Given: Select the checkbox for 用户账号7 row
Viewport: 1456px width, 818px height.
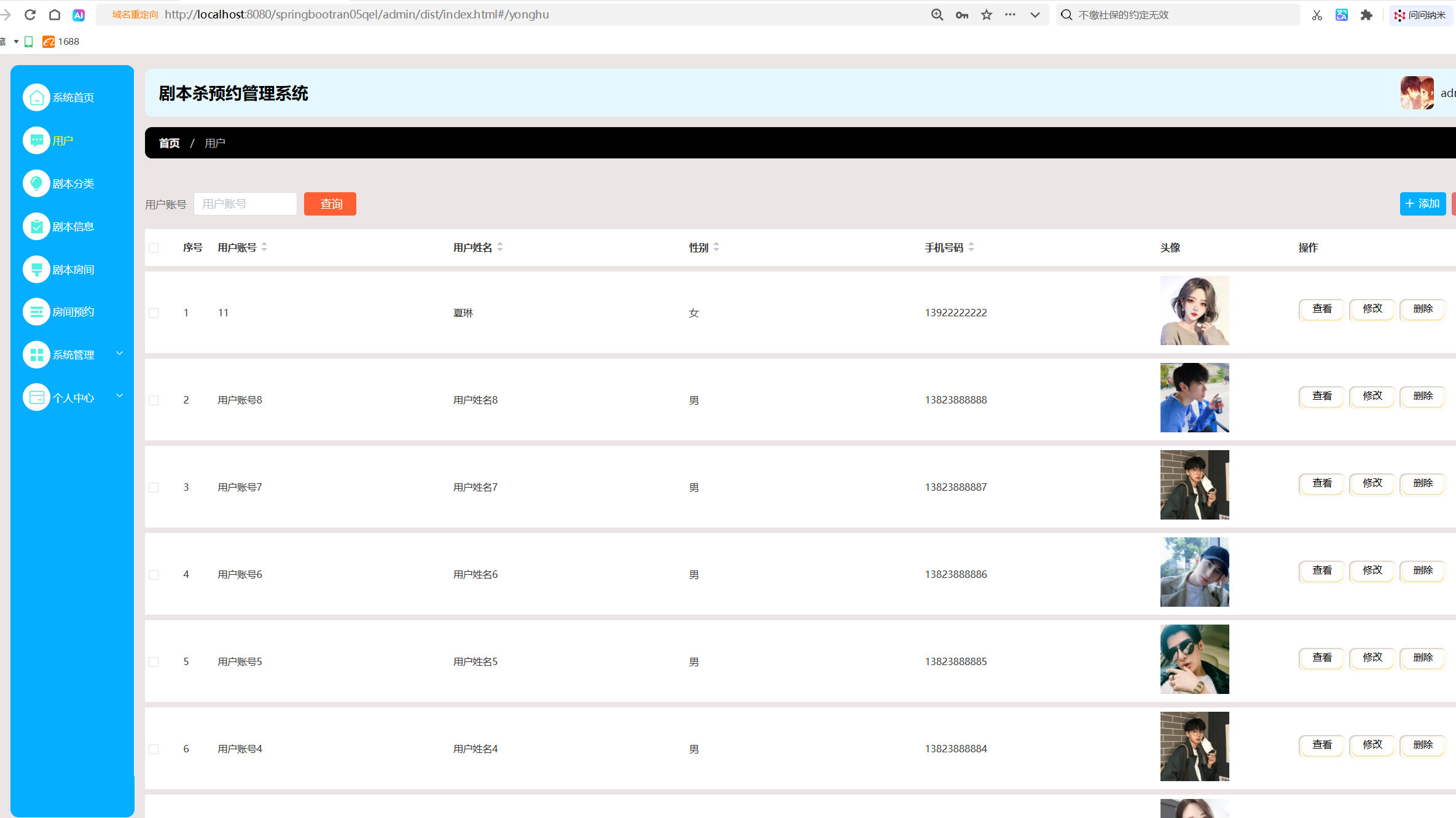Looking at the screenshot, I should point(154,488).
